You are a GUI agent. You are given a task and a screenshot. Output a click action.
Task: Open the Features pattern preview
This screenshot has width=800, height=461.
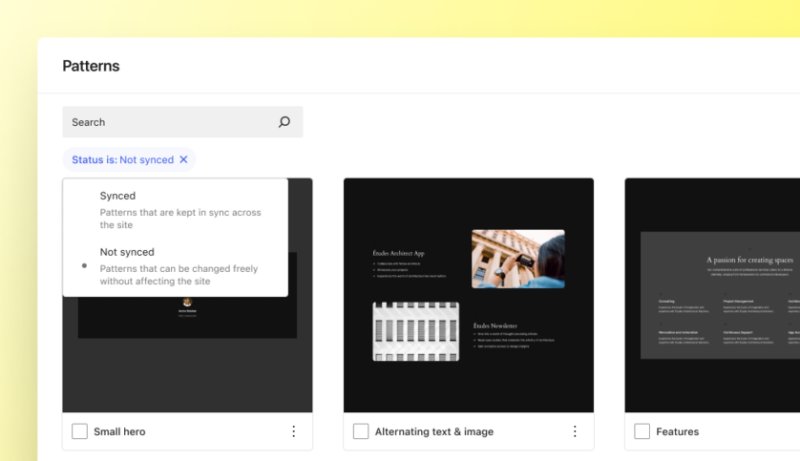click(x=712, y=295)
